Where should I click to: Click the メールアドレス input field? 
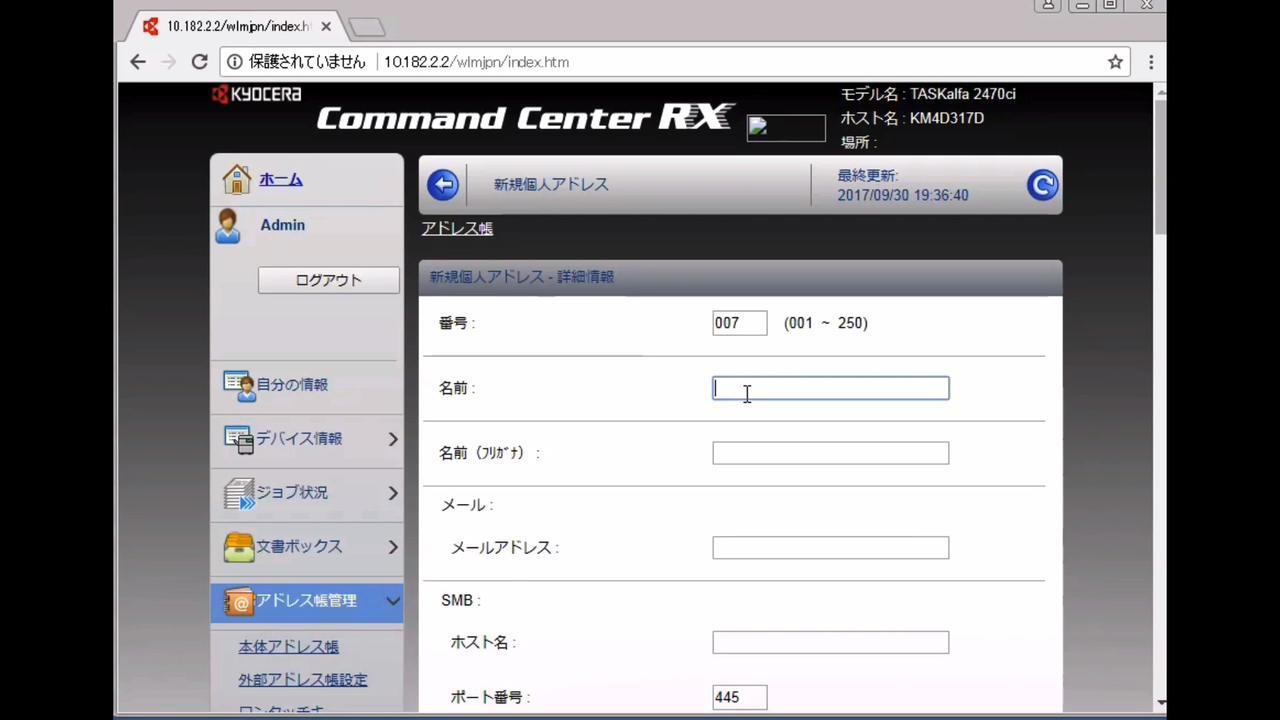(x=830, y=548)
